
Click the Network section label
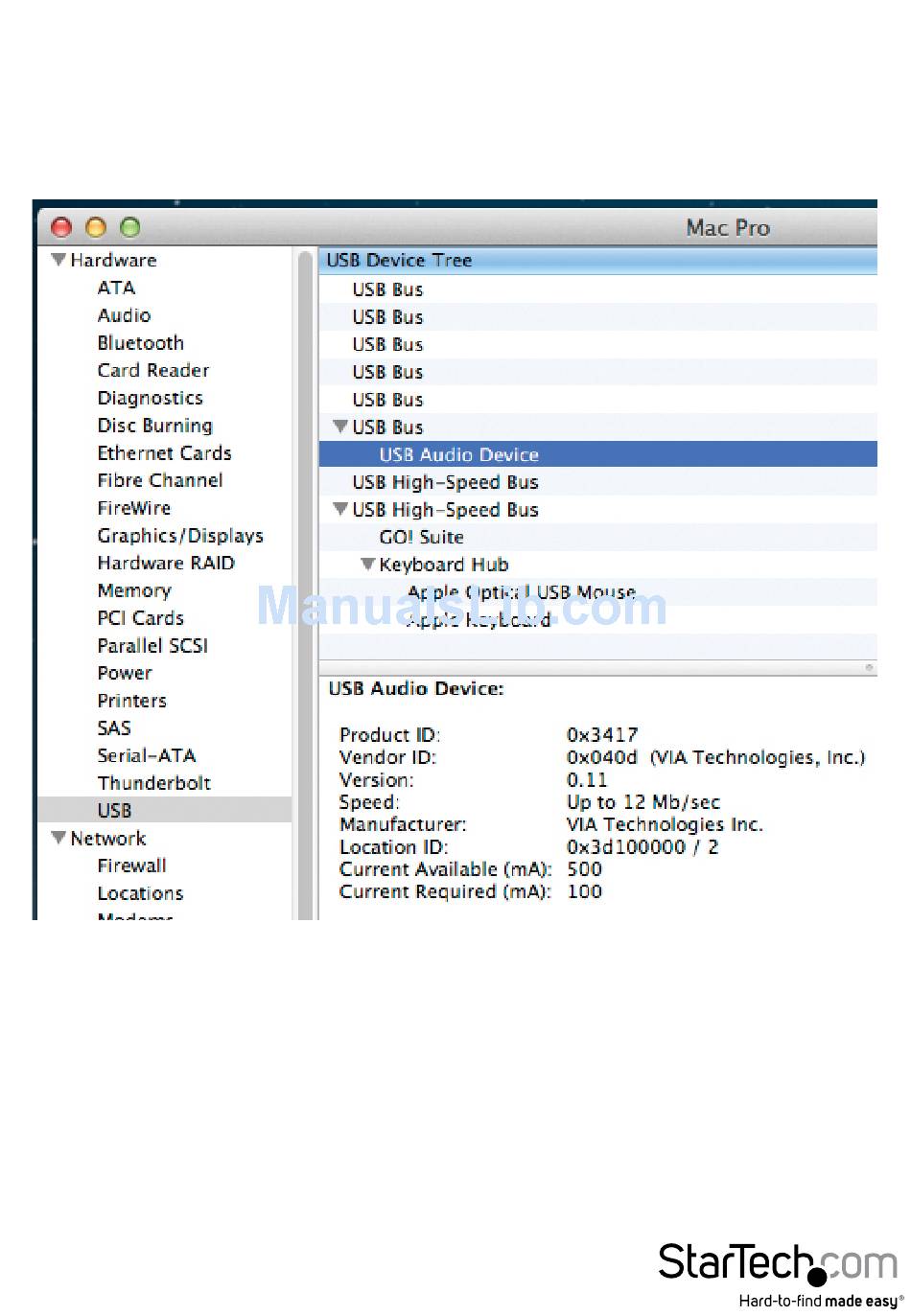(x=107, y=839)
